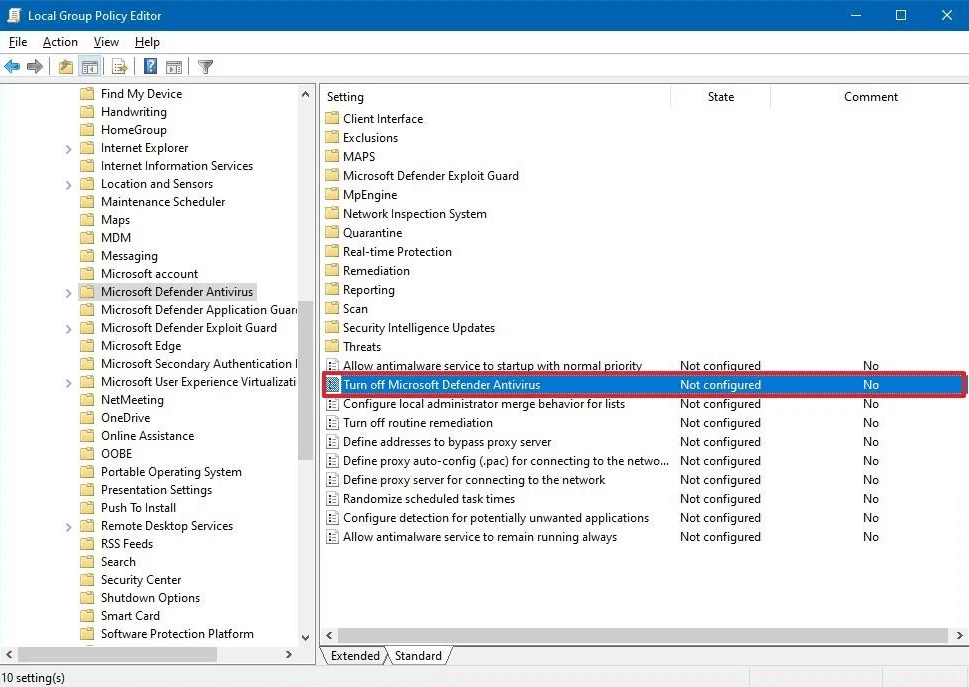969x687 pixels.
Task: Click the tree pane scroll down arrow
Action: [305, 638]
